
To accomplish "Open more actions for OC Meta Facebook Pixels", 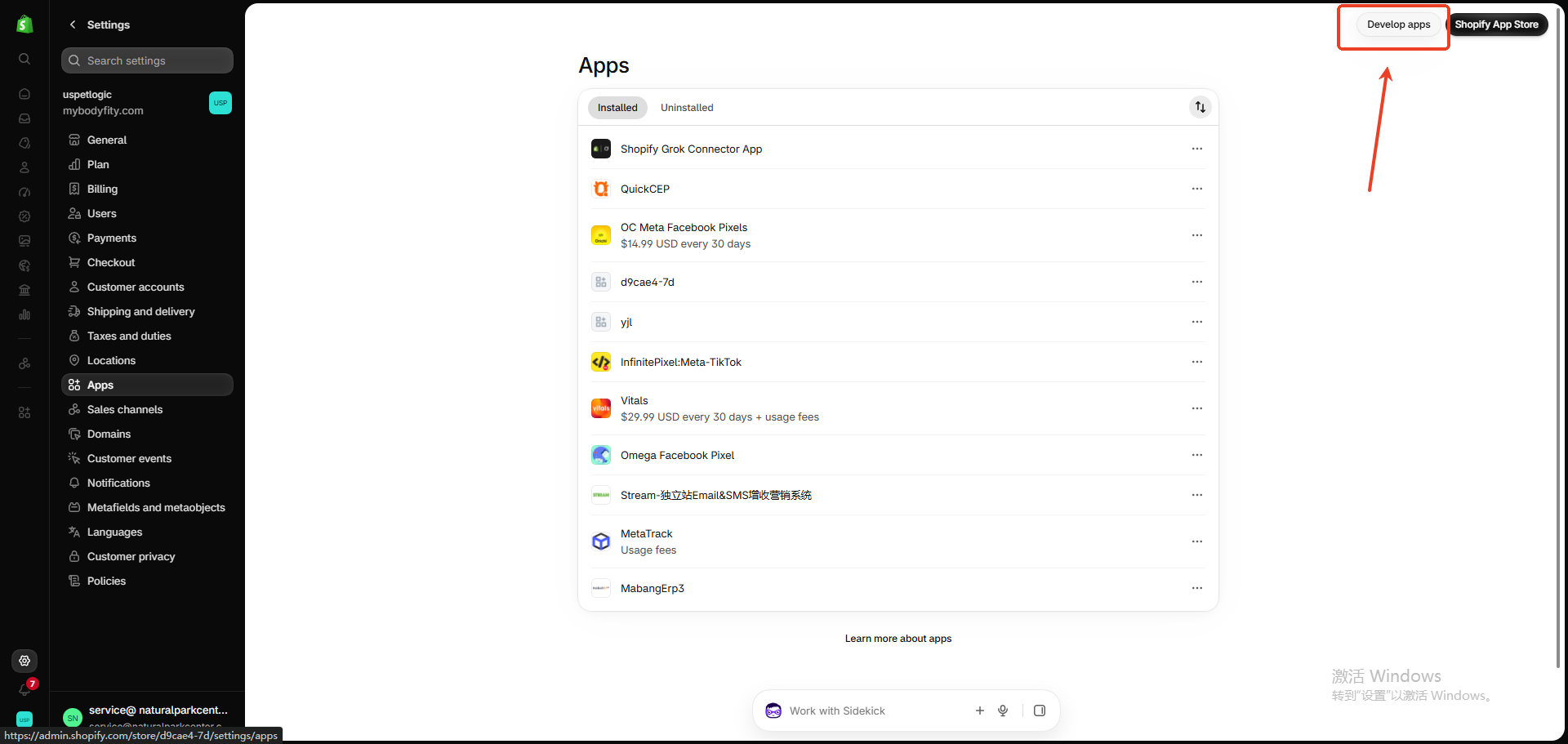I will (1197, 235).
